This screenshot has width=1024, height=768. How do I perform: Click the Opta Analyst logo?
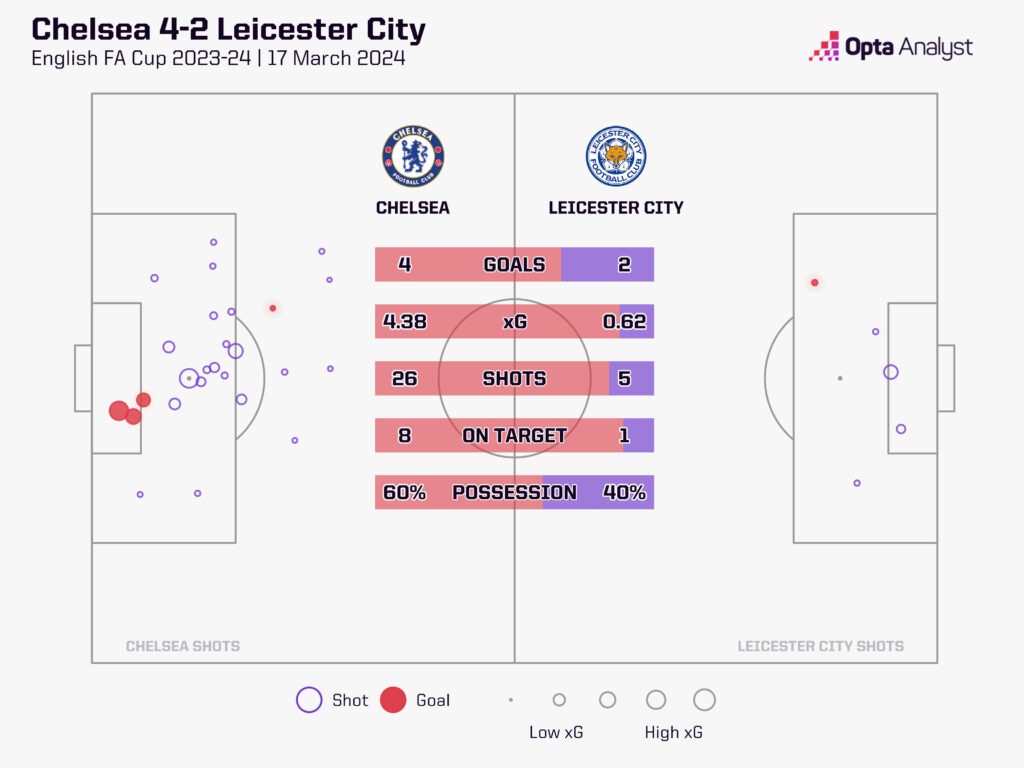[x=890, y=47]
